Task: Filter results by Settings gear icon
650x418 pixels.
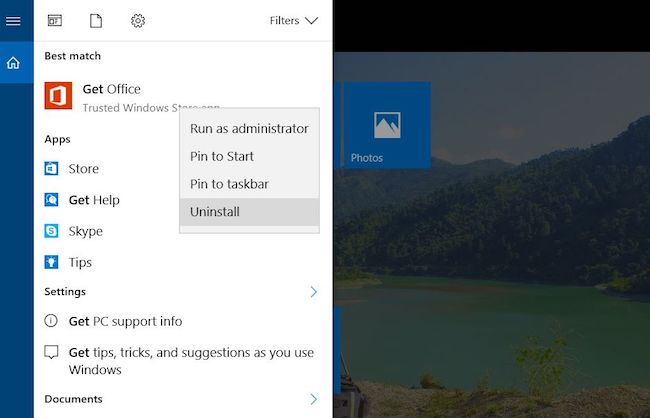Action: [138, 21]
